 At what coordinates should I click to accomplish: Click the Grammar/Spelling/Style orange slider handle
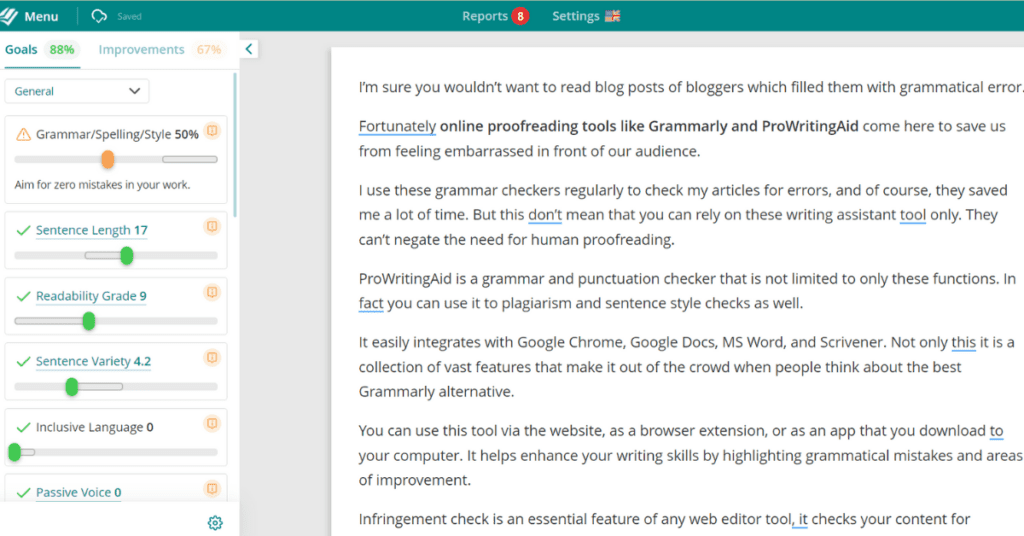[x=108, y=159]
